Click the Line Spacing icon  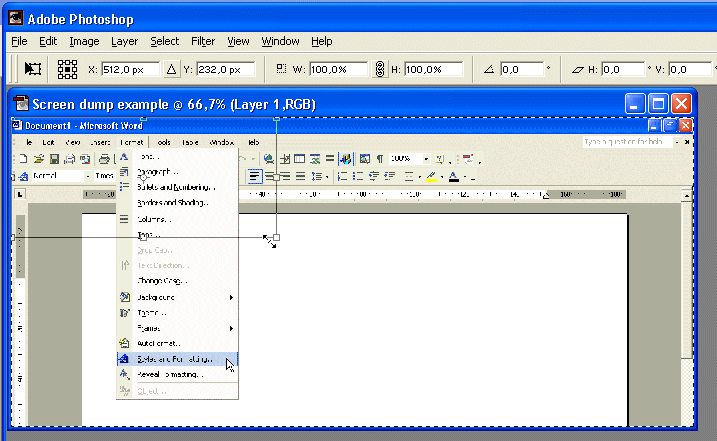(316, 176)
